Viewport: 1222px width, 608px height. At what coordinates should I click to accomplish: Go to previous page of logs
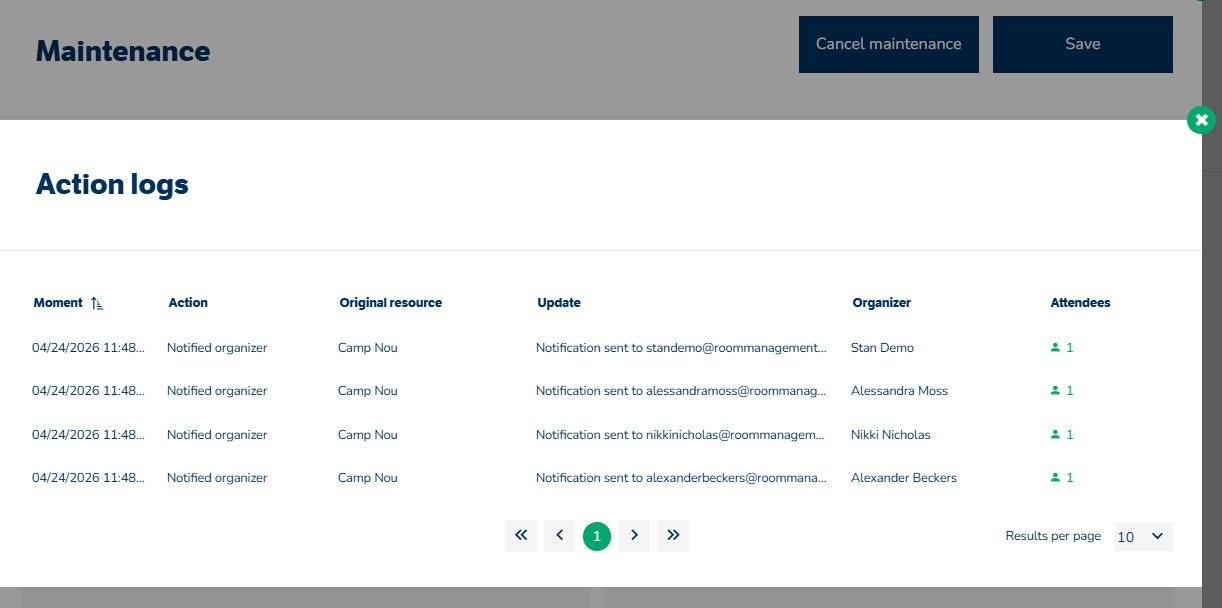click(x=559, y=536)
